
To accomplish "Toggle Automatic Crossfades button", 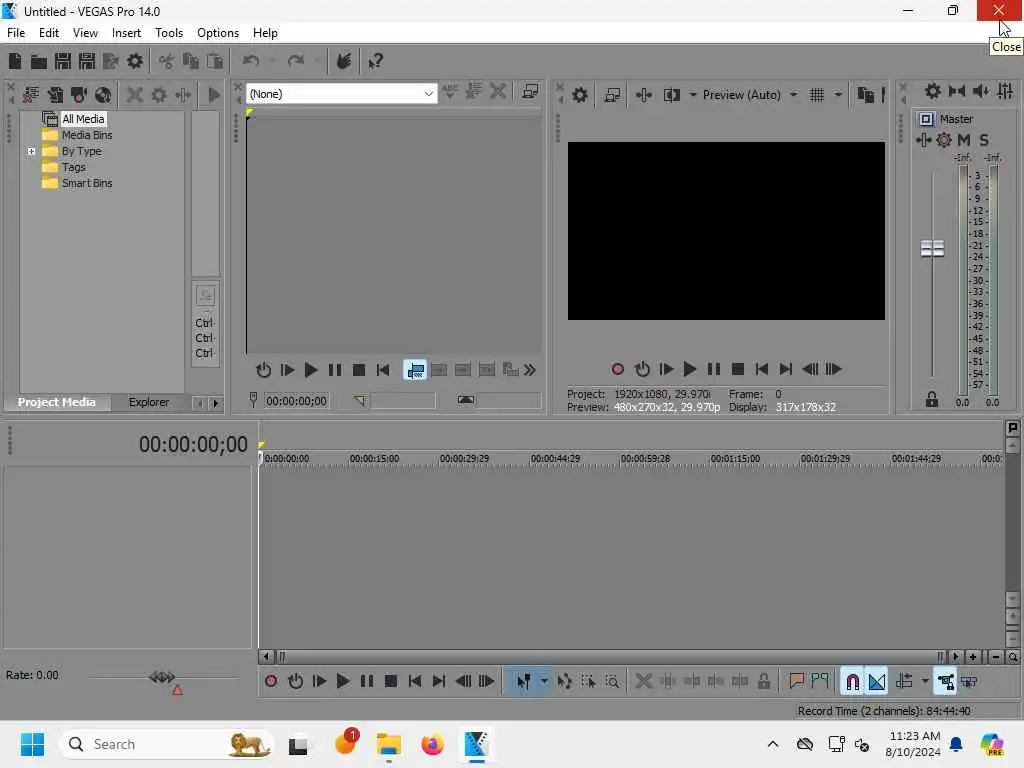I will tap(876, 682).
